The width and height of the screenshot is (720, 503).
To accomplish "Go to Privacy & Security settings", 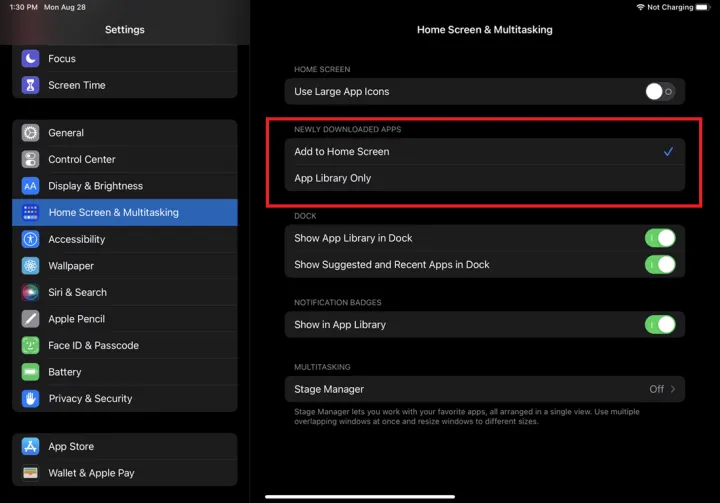I will pos(90,399).
